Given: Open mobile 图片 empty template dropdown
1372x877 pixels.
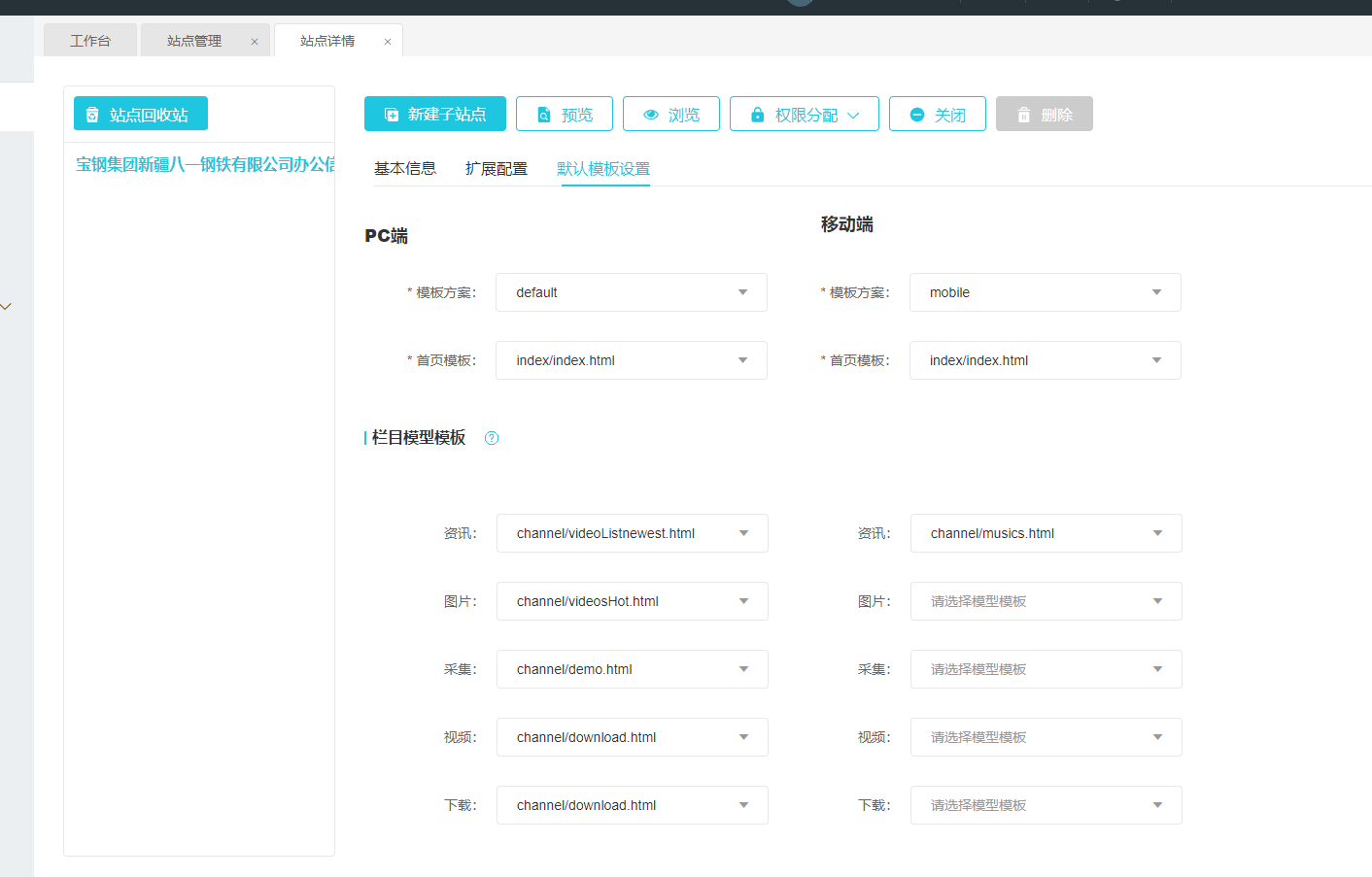Looking at the screenshot, I should 1046,601.
